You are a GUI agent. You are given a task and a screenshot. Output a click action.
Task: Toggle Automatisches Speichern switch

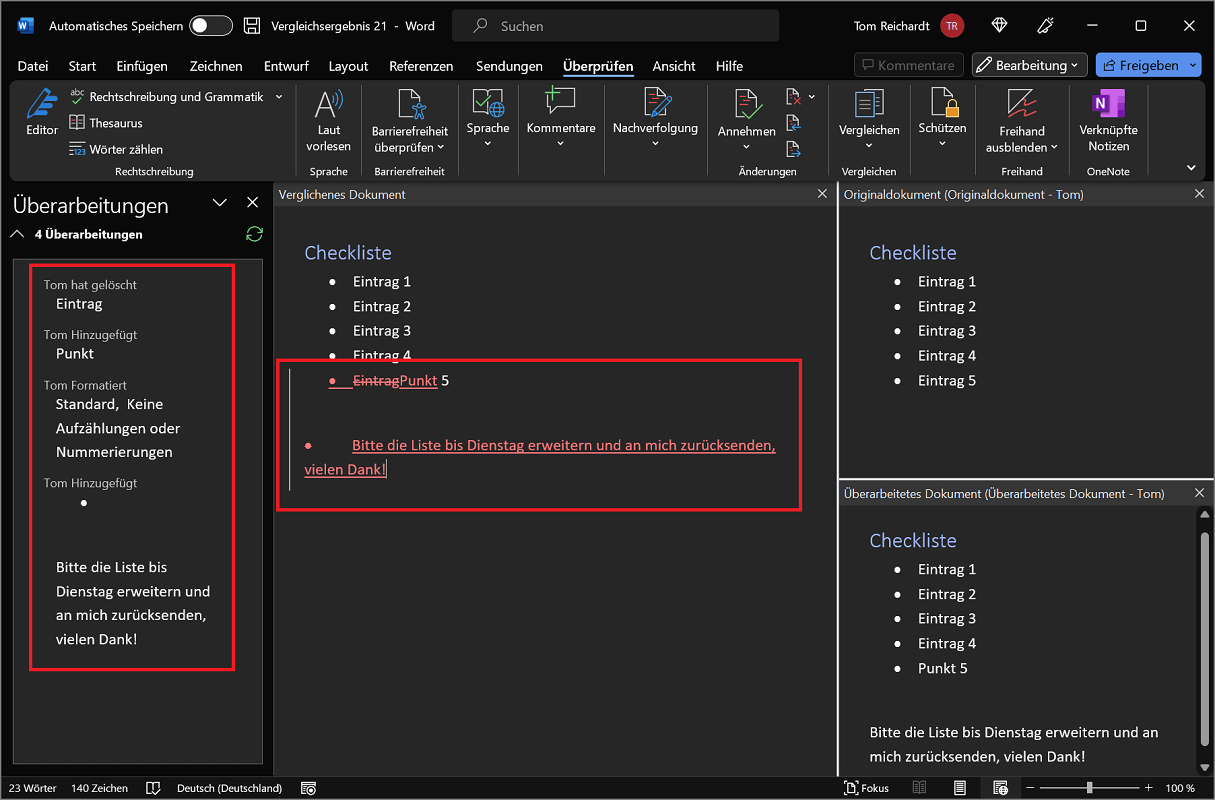211,26
